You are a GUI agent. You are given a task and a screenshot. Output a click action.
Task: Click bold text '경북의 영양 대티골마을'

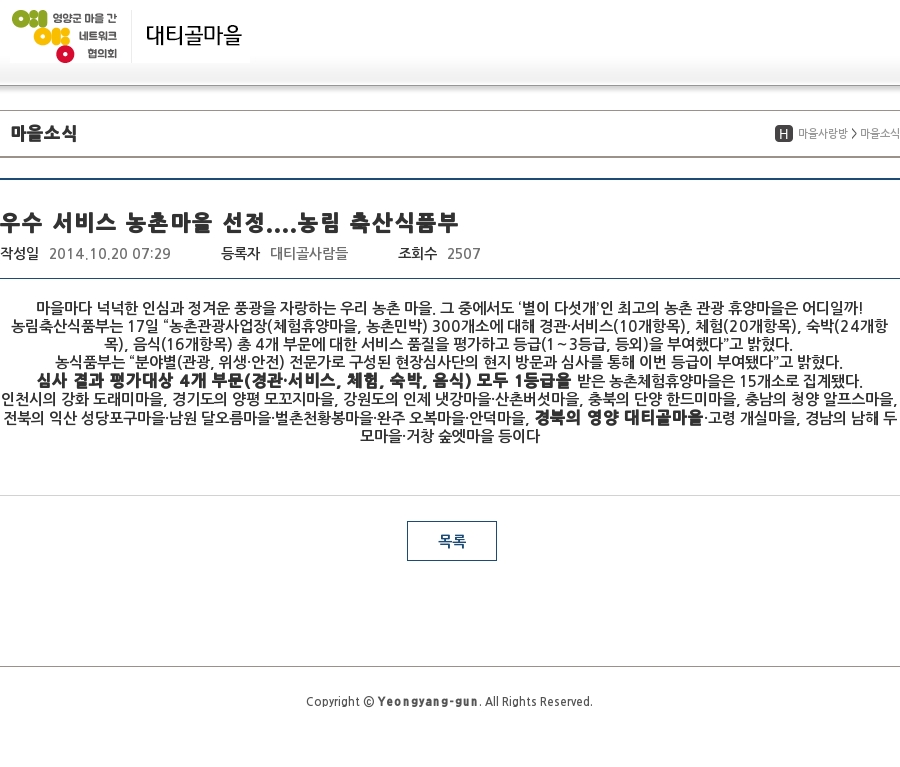click(x=619, y=418)
